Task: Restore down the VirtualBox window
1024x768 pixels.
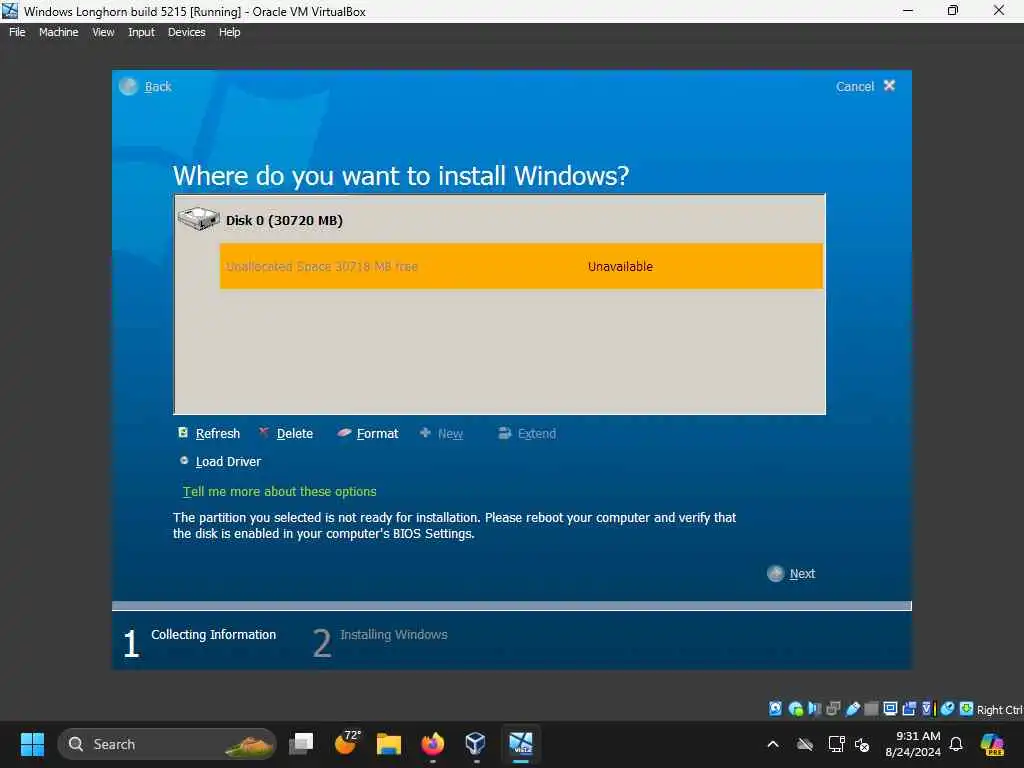Action: (x=953, y=10)
